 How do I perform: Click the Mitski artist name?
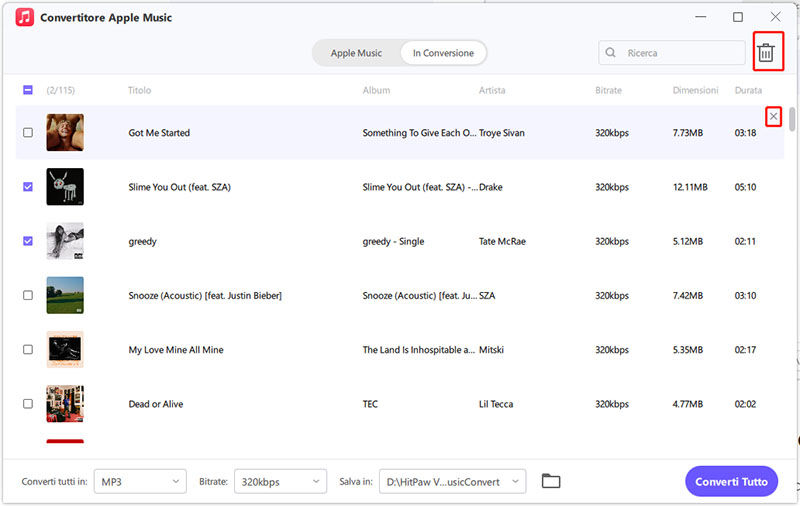tap(491, 350)
